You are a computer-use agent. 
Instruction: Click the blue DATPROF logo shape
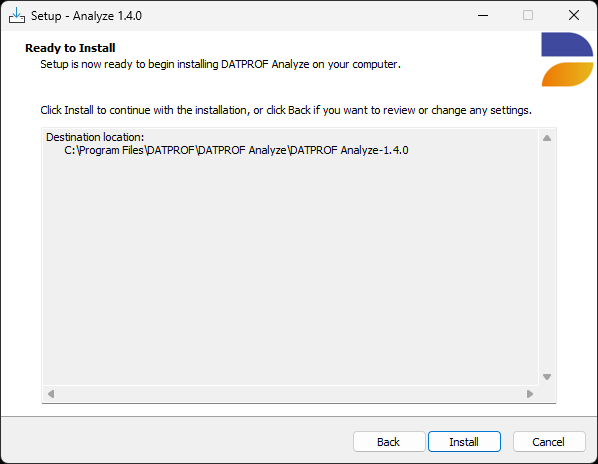567,45
